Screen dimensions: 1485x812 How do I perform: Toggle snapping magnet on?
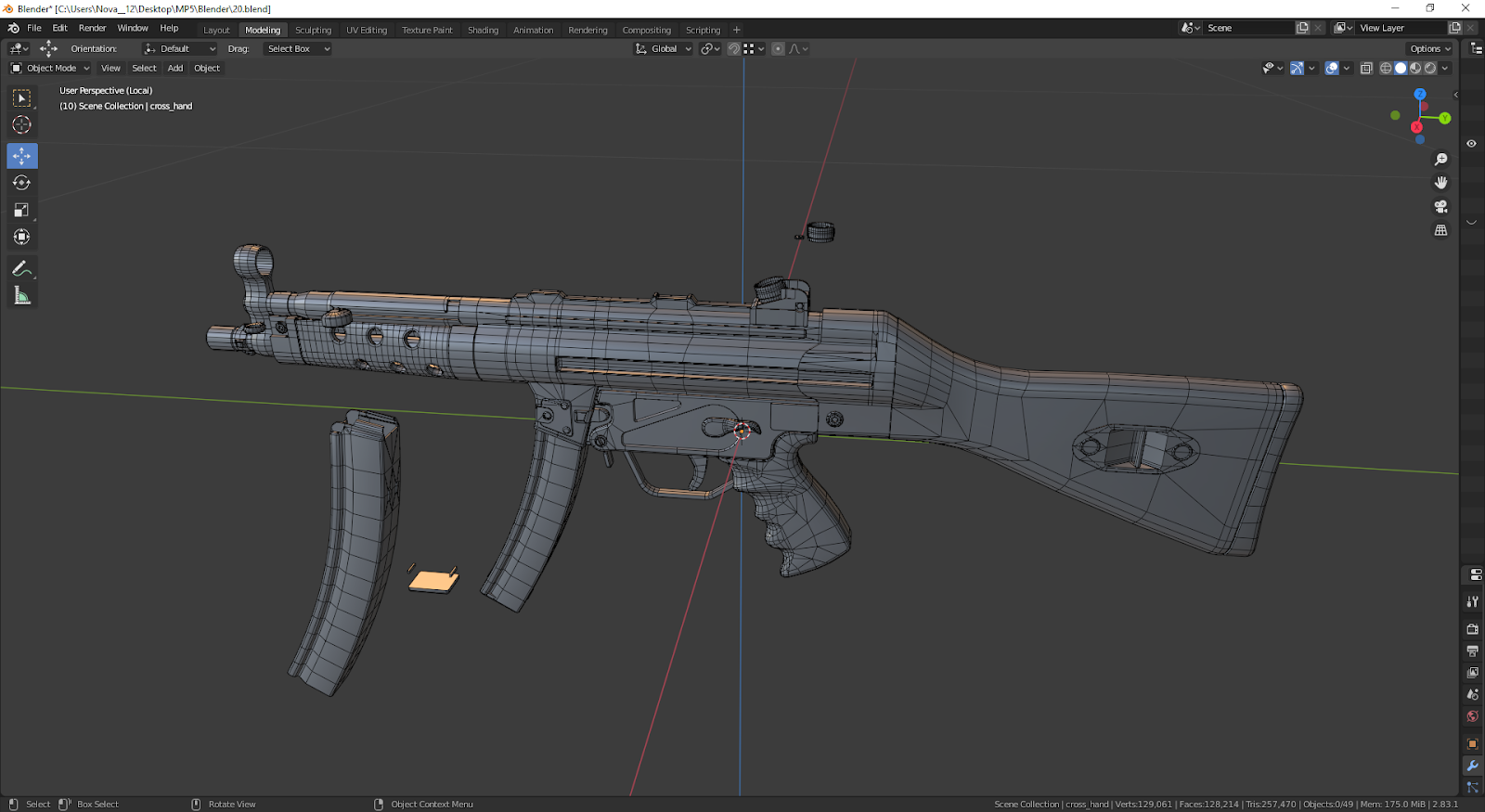(x=734, y=49)
